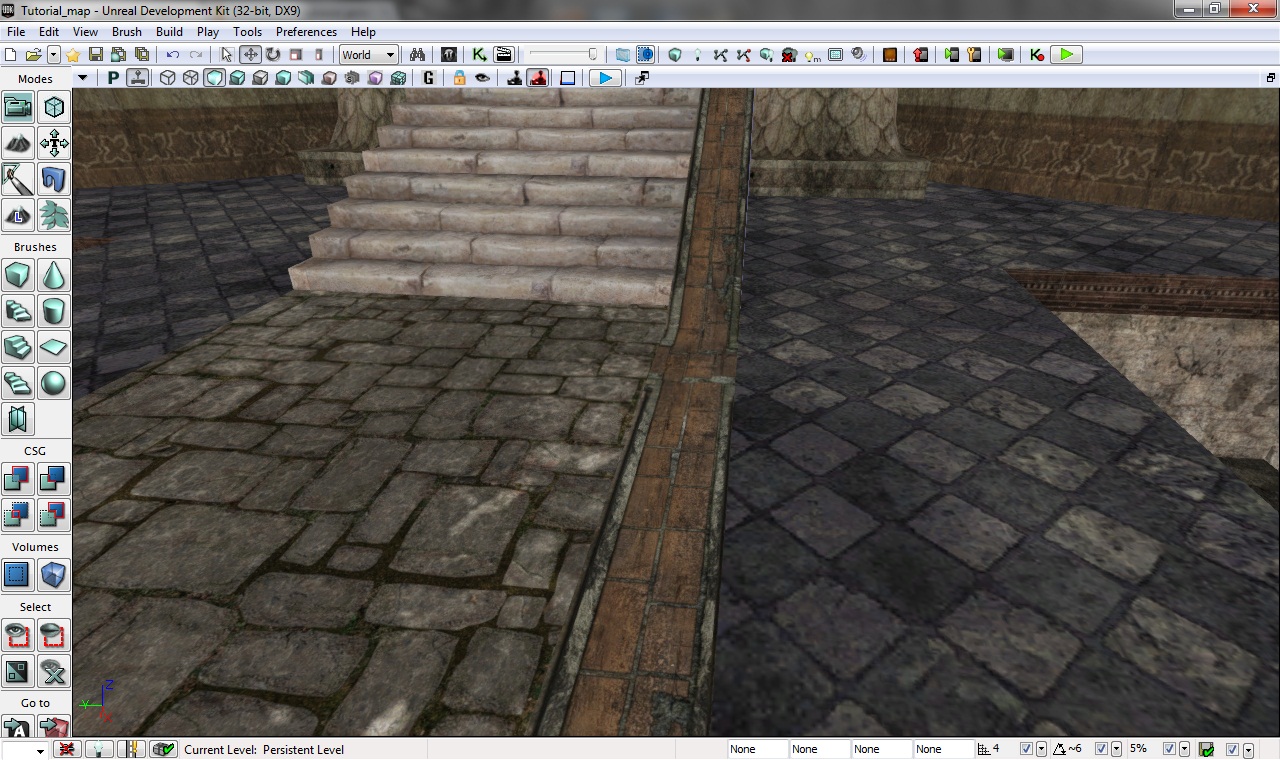Click the Save level floppy icon

click(x=96, y=55)
